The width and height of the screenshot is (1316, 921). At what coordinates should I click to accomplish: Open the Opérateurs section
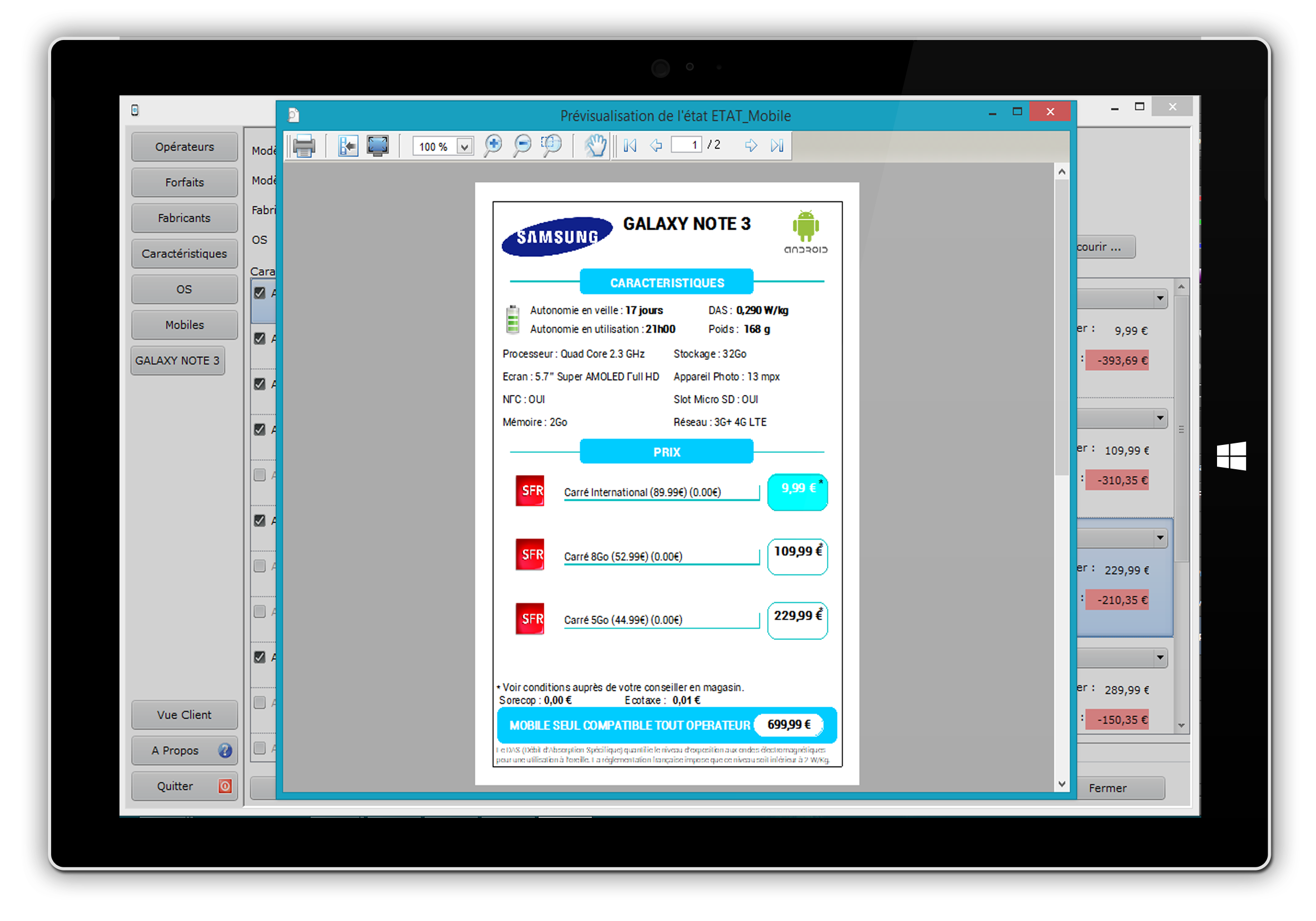pos(184,147)
